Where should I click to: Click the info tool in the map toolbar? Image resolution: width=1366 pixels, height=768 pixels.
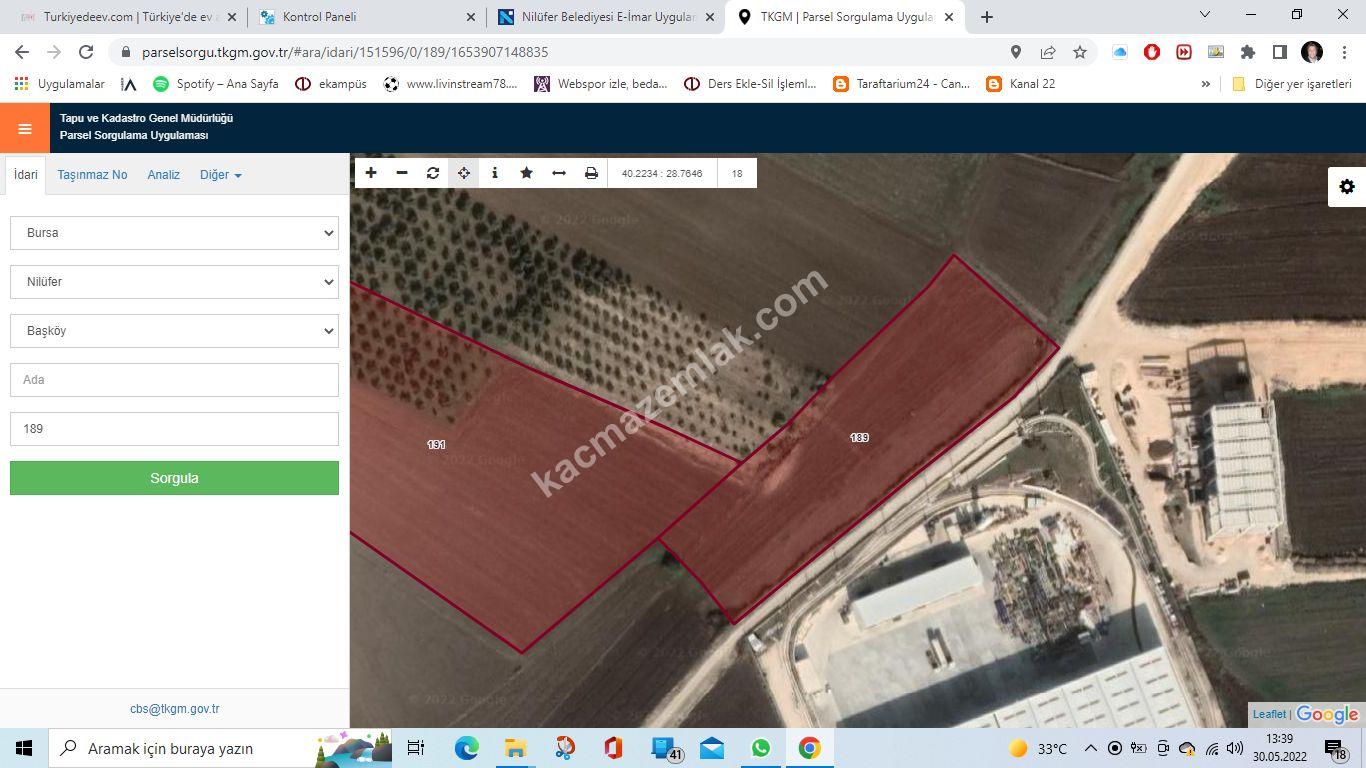495,173
